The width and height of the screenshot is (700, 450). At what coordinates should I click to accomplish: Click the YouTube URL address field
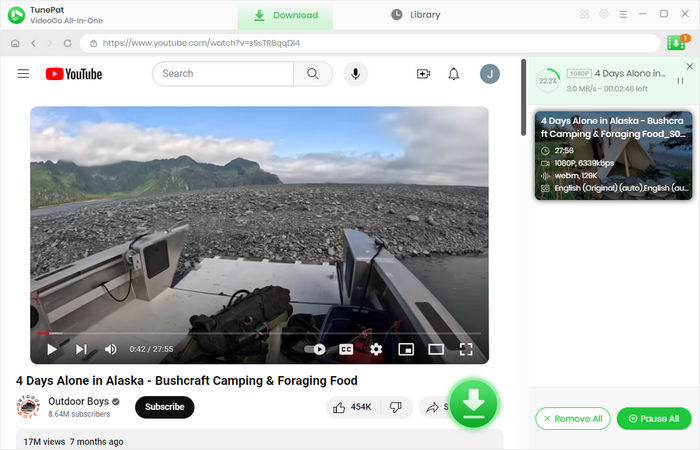coord(370,43)
